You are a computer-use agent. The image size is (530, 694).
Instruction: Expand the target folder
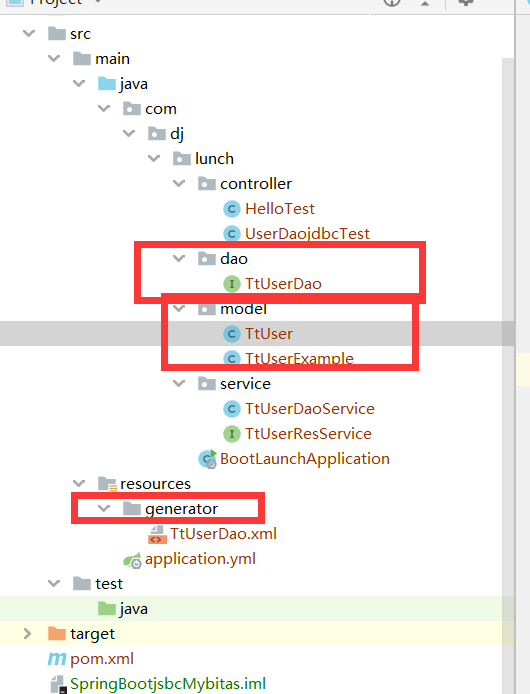[x=27, y=634]
